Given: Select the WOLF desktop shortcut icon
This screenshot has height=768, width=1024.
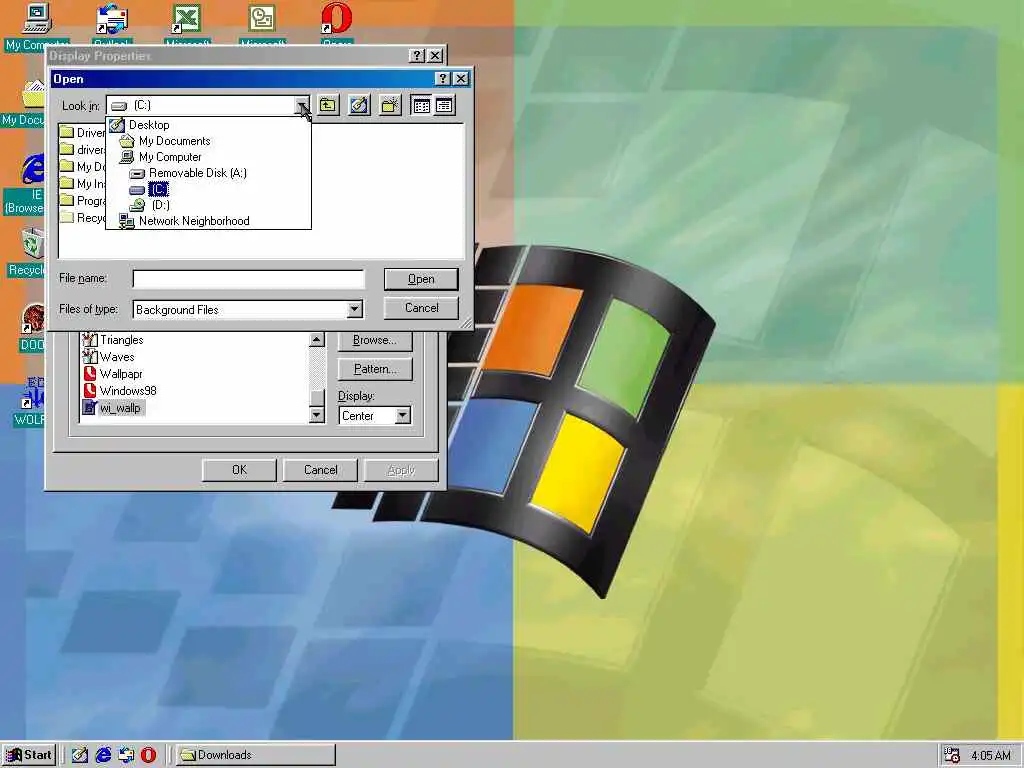Looking at the screenshot, I should [30, 402].
